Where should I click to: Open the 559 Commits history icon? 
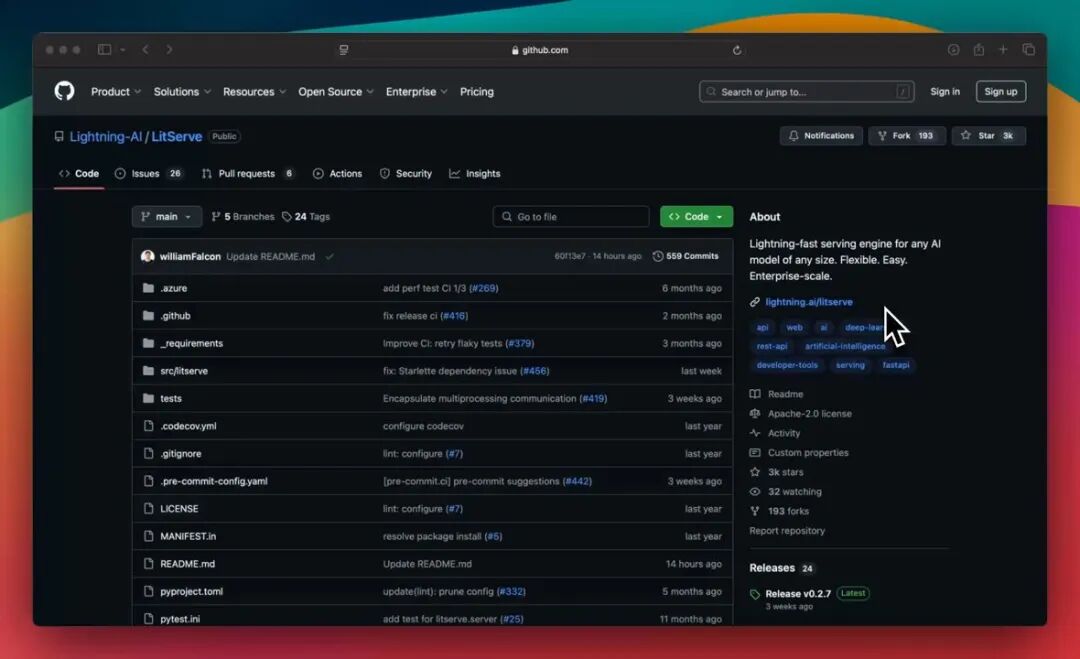(x=658, y=256)
